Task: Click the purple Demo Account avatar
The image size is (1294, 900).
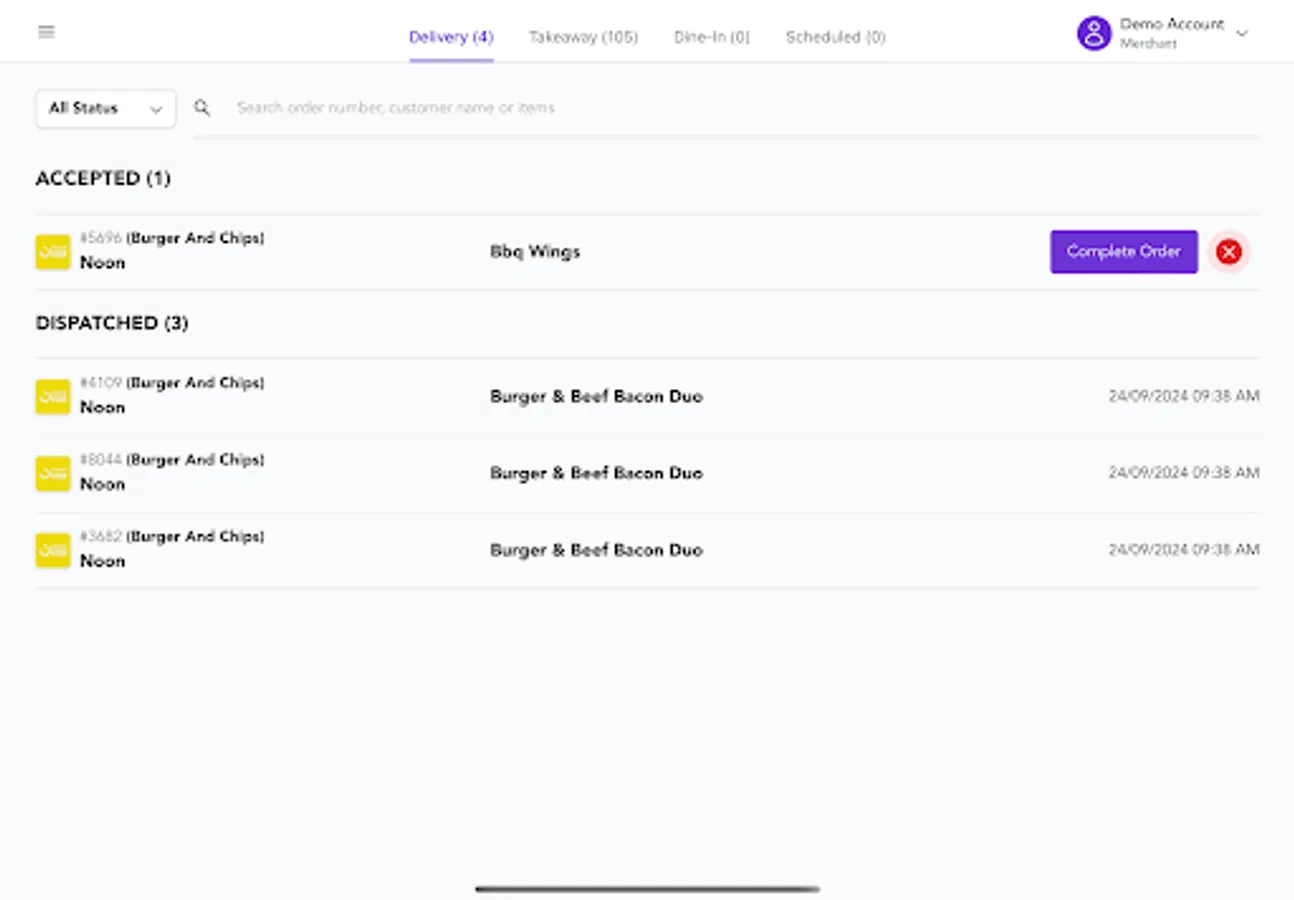Action: pos(1093,33)
